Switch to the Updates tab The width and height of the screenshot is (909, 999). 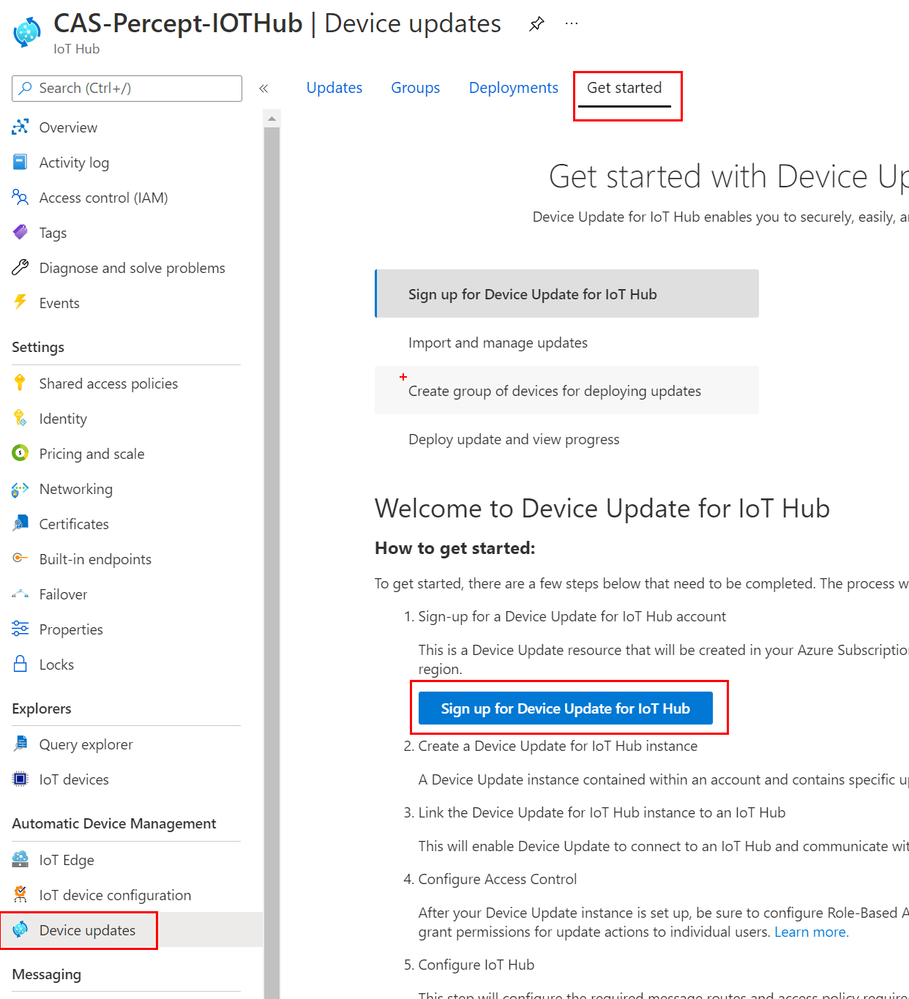click(x=334, y=88)
